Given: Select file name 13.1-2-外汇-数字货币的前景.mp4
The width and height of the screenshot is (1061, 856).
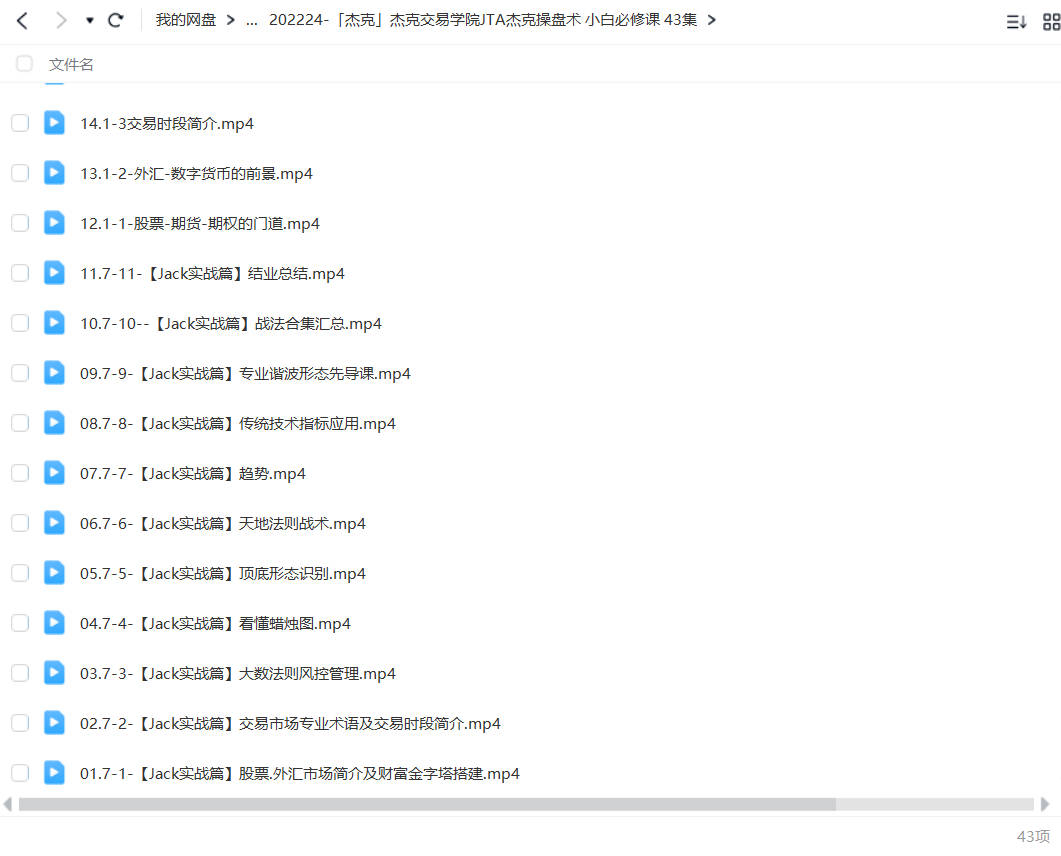Looking at the screenshot, I should [196, 174].
